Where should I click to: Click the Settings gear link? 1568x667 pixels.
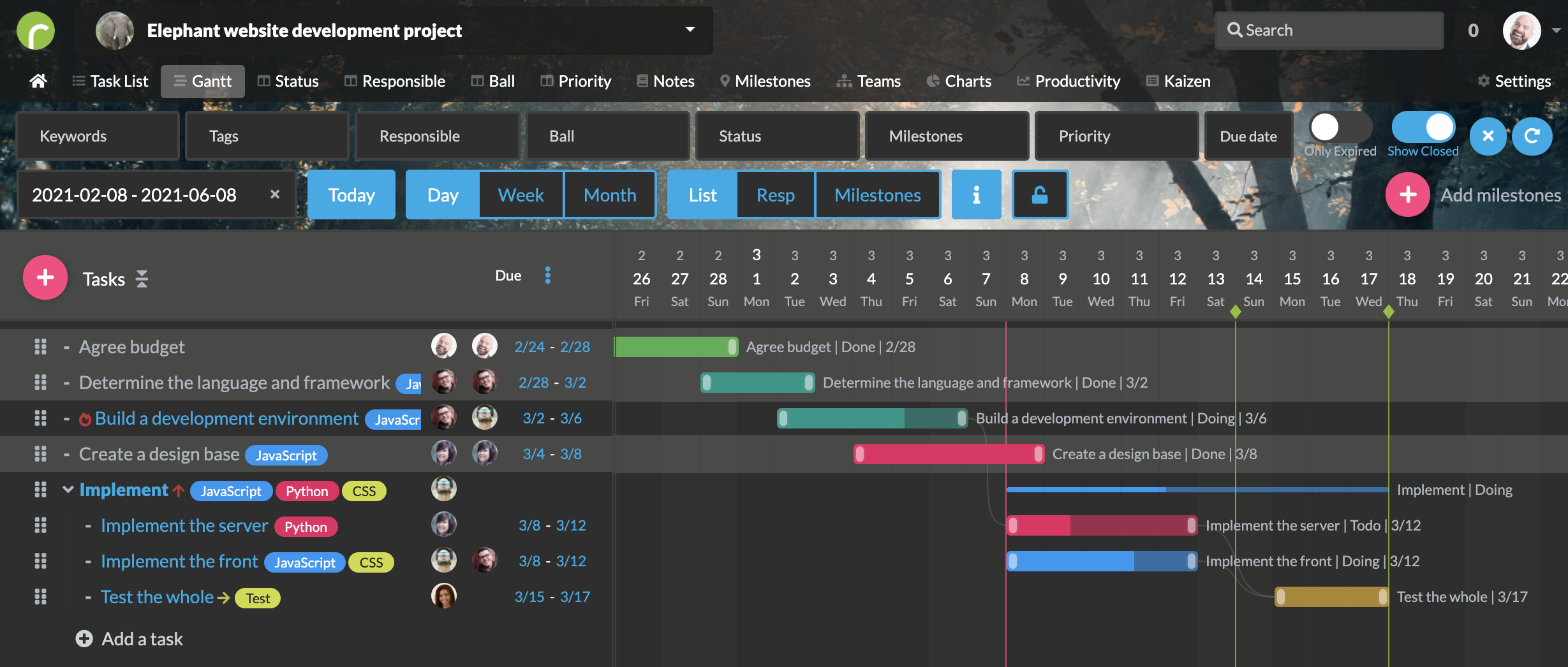point(1514,81)
